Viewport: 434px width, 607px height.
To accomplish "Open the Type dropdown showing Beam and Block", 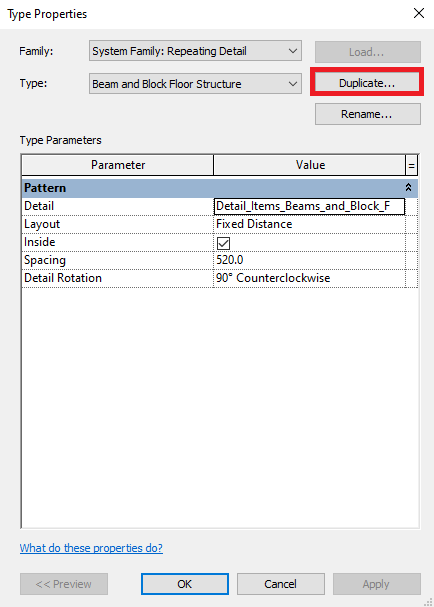I will pyautogui.click(x=195, y=83).
